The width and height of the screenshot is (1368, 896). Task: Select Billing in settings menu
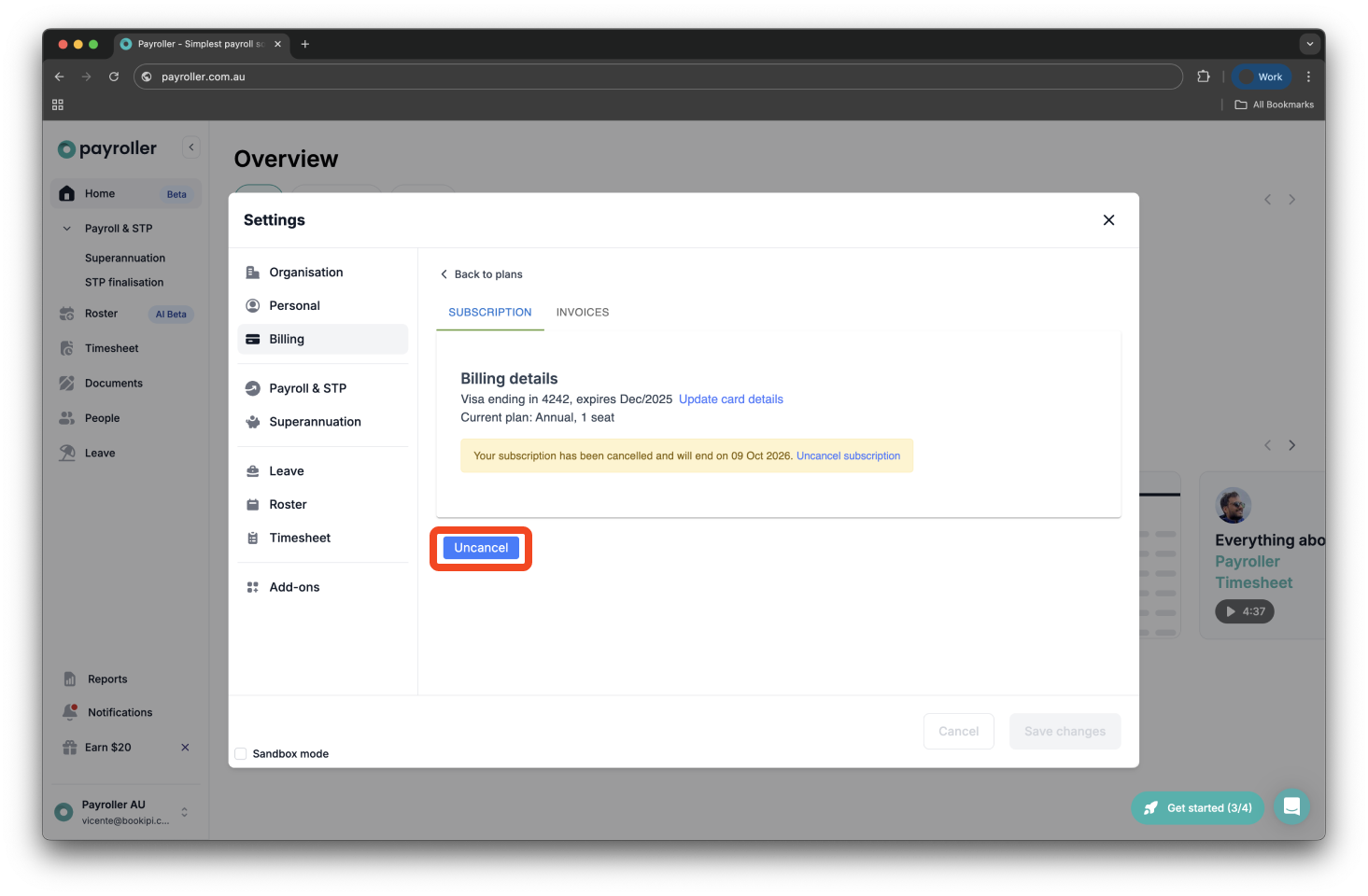323,340
